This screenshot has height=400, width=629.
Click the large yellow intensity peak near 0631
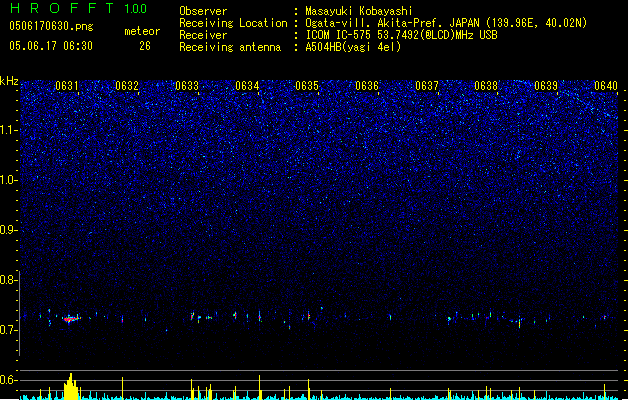(71, 386)
